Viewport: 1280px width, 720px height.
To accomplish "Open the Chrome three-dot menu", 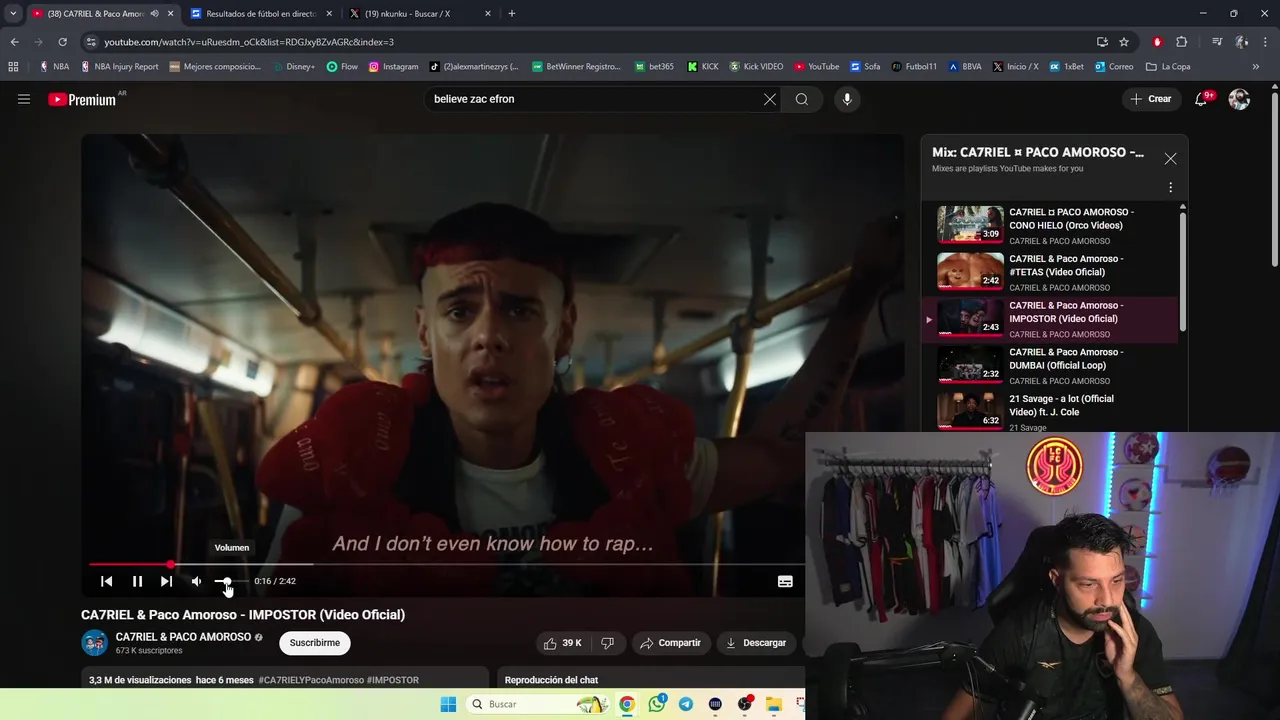I will click(1266, 42).
